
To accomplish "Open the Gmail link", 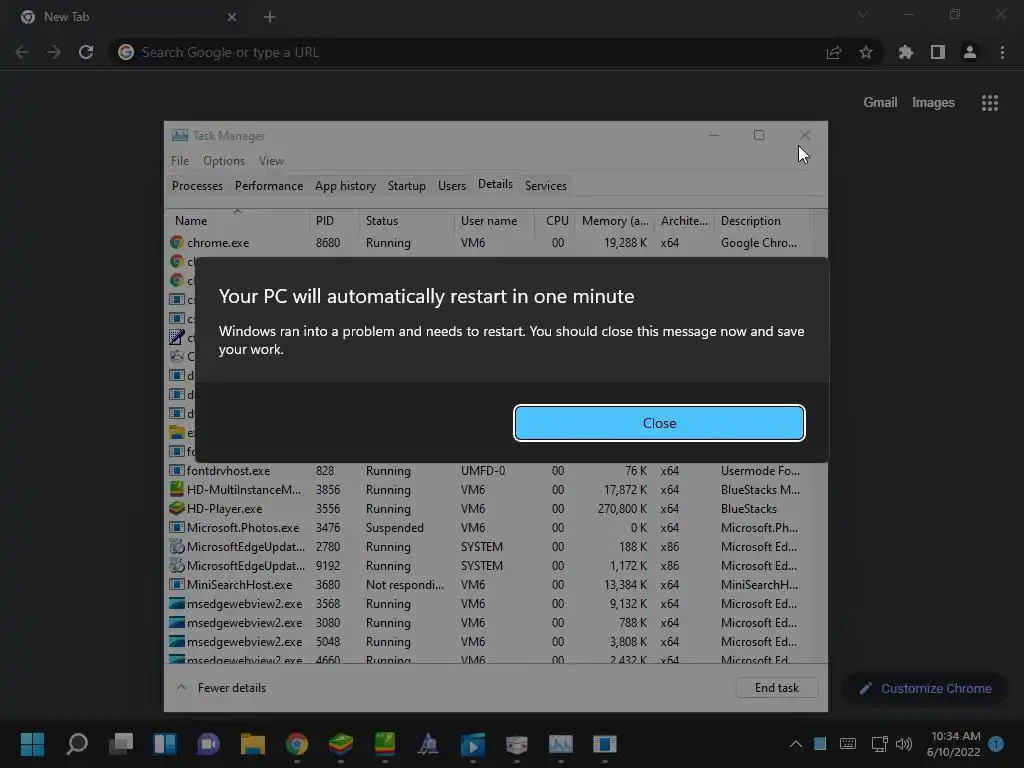I will 880,103.
